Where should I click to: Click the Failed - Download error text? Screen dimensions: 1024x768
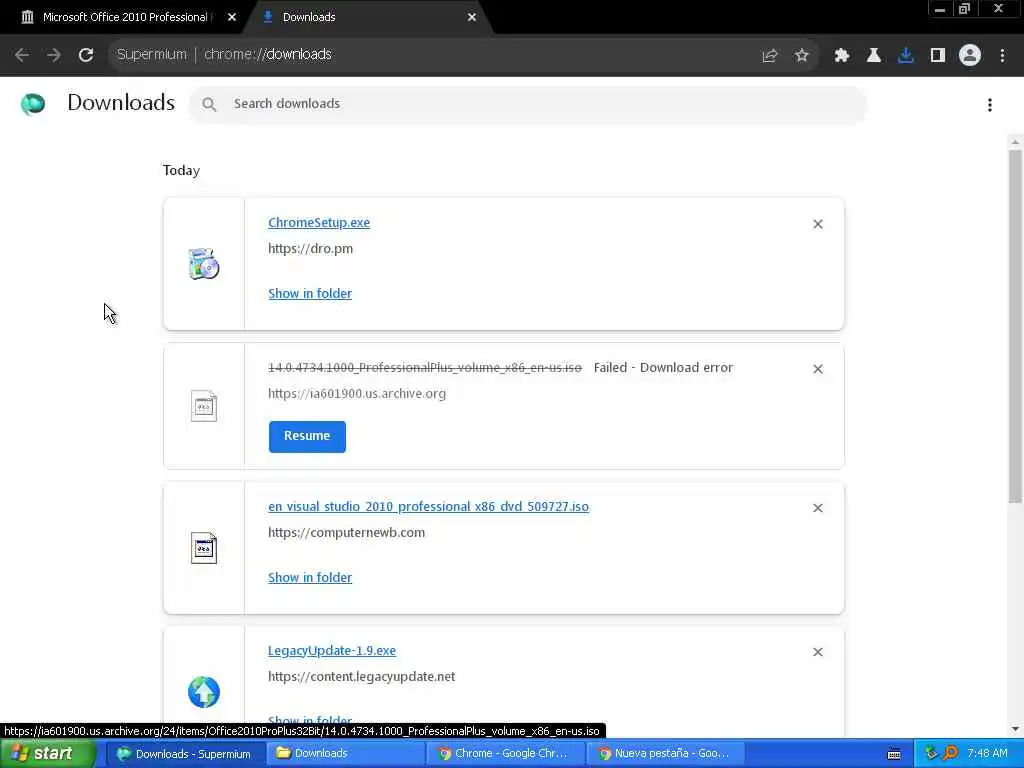(663, 368)
